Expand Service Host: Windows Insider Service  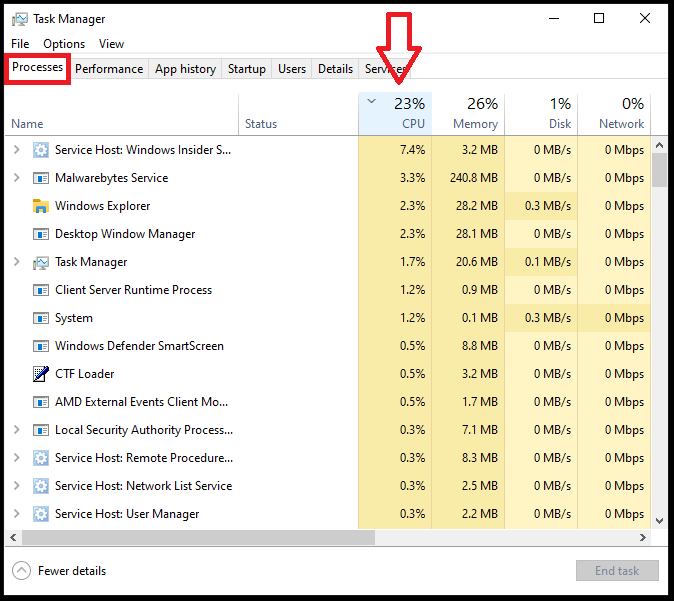point(16,150)
